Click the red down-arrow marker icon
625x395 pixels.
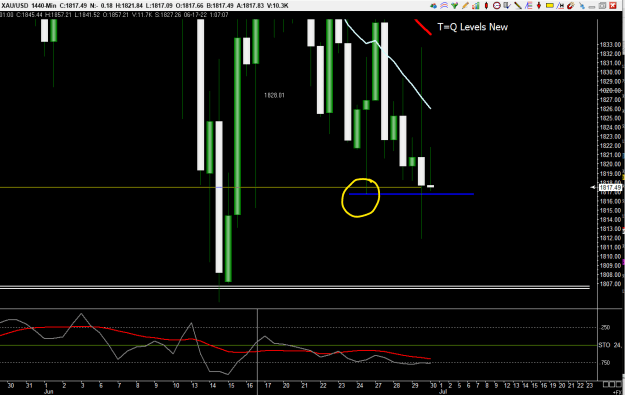click(x=539, y=6)
